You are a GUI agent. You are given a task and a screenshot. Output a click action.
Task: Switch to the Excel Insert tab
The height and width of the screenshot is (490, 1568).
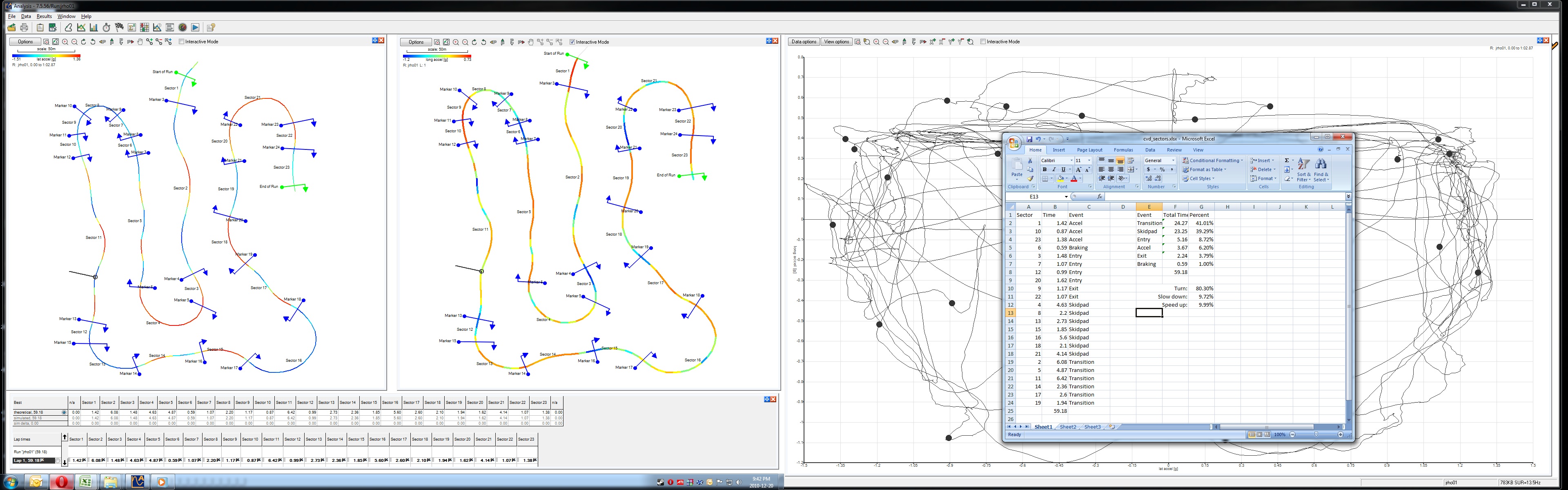[1059, 150]
